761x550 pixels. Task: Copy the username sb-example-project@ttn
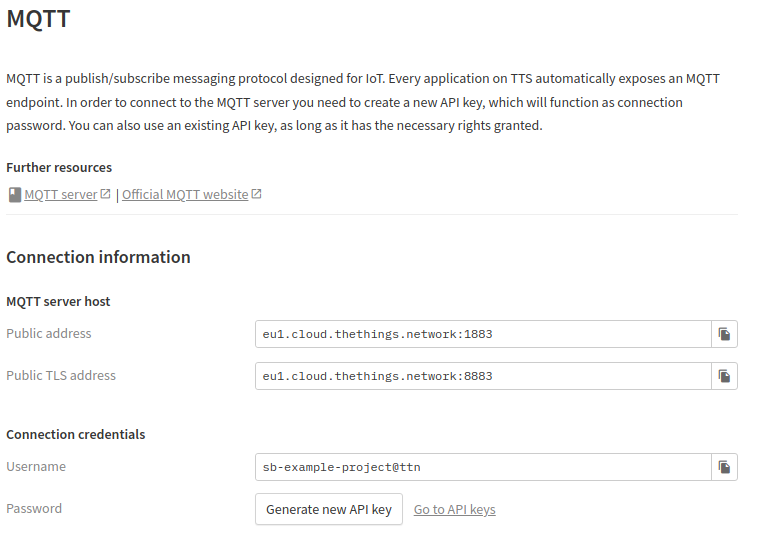724,467
